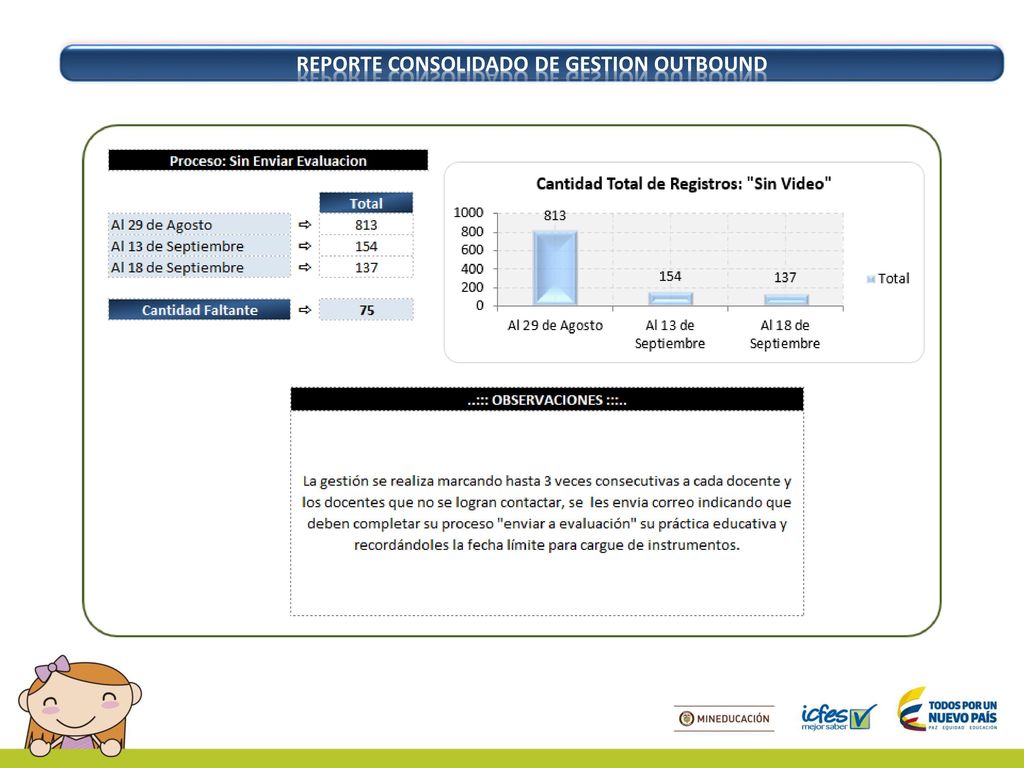This screenshot has height=768, width=1024.
Task: Click the arrow icon beside Al 29 de Agosto
Action: click(x=304, y=224)
